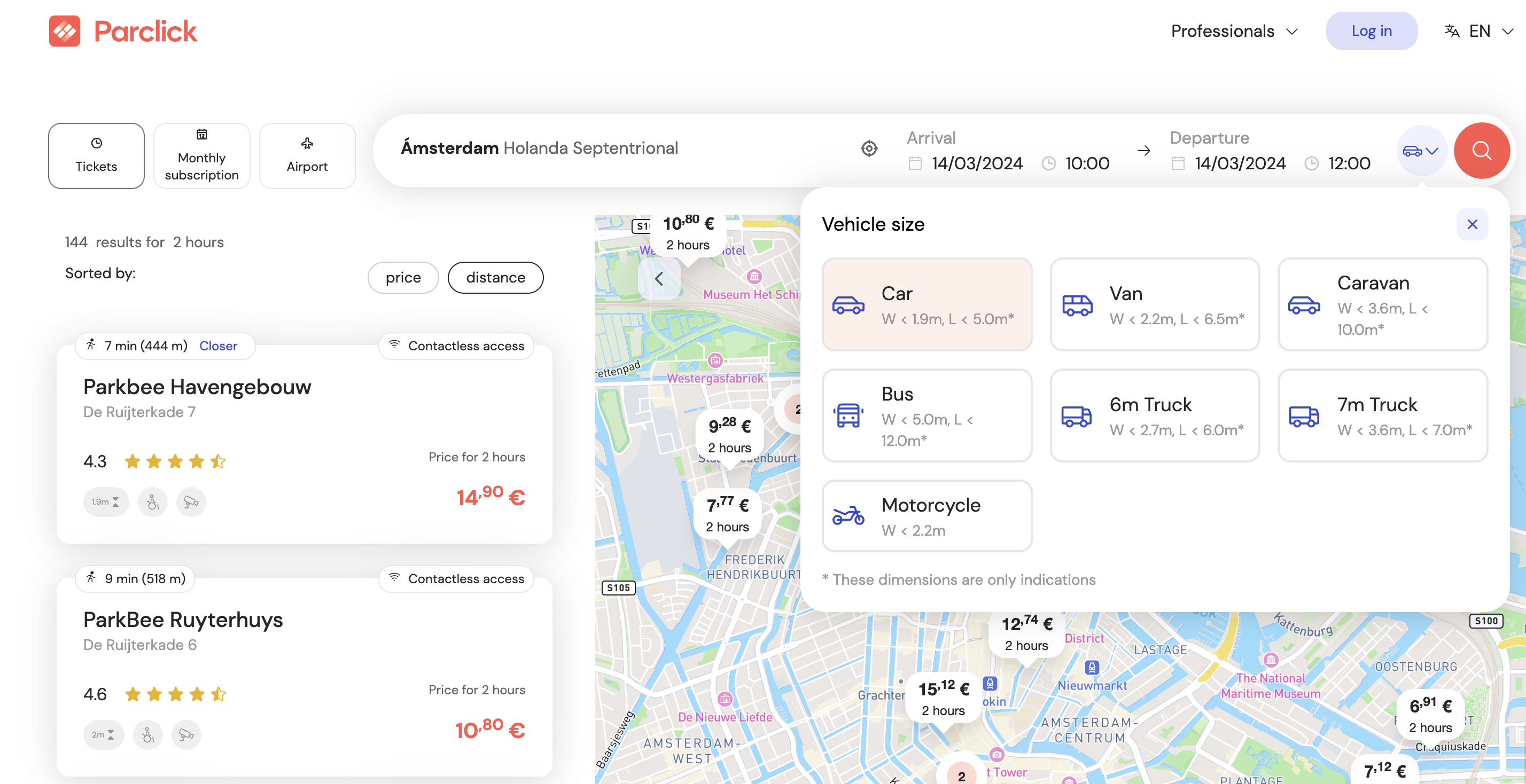Open the Professionals dropdown menu
The width and height of the screenshot is (1526, 784).
[1233, 31]
